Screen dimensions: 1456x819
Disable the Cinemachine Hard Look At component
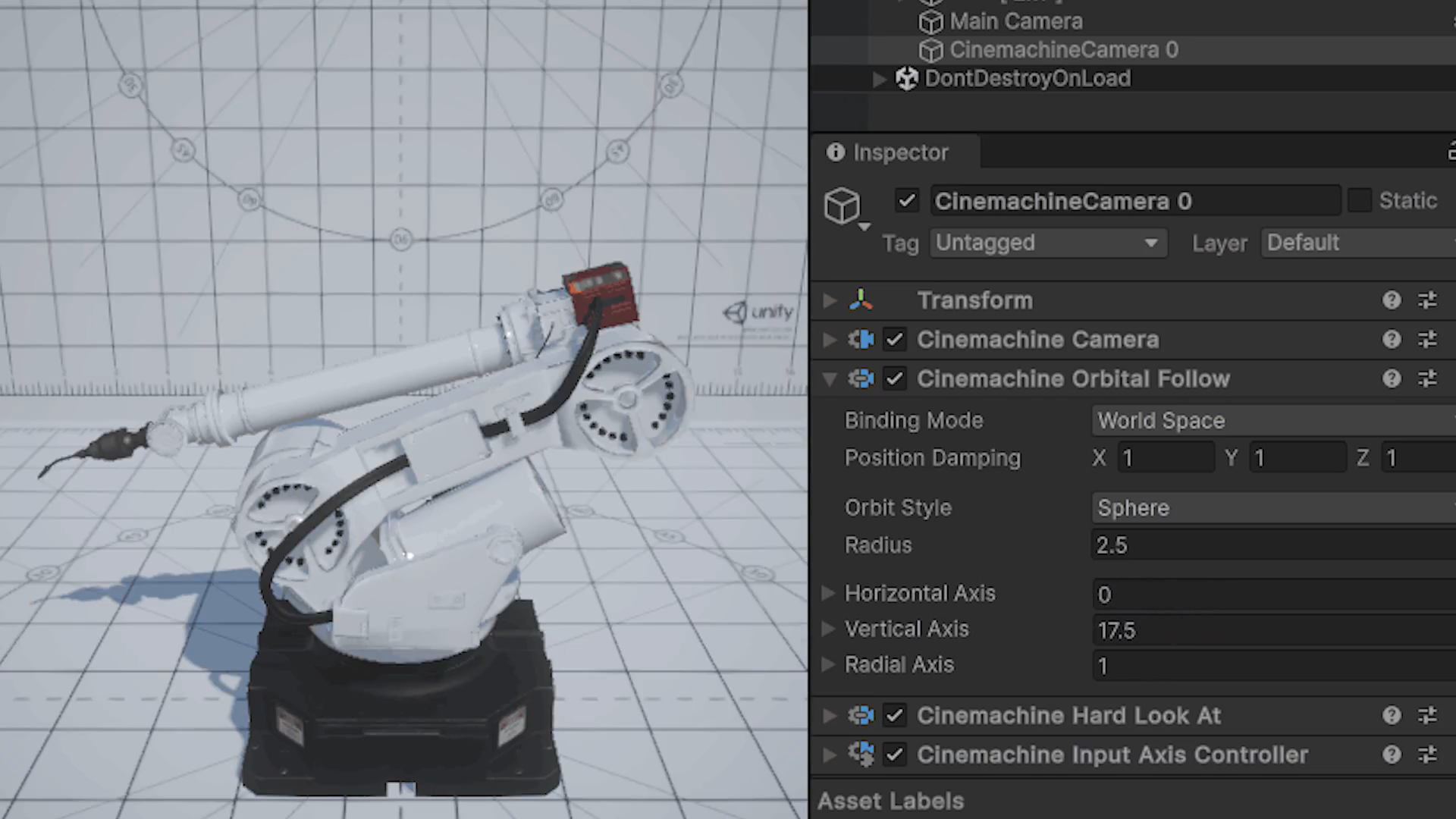pyautogui.click(x=895, y=715)
